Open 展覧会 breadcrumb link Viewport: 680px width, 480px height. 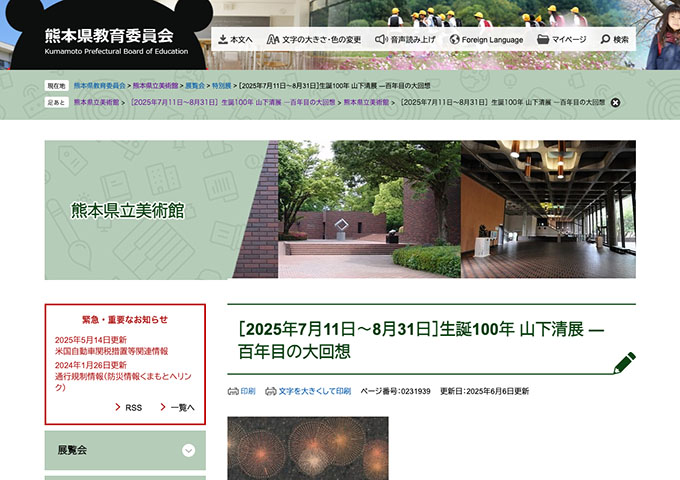point(195,86)
